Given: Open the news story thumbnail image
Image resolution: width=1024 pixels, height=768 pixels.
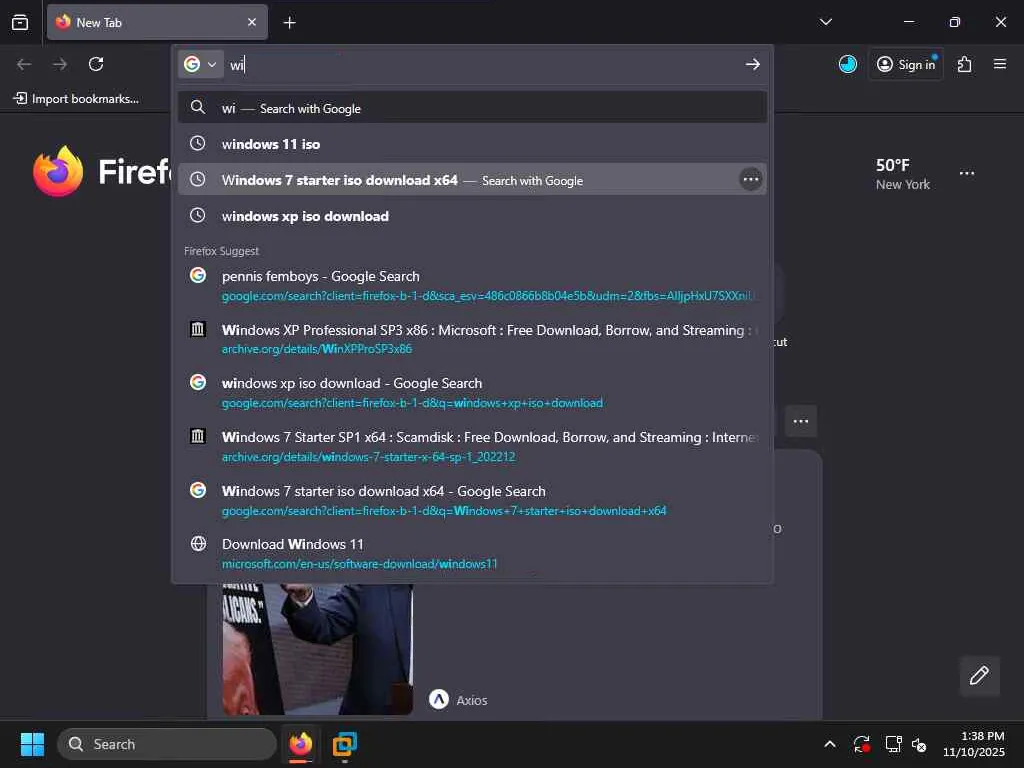Looking at the screenshot, I should coord(317,649).
